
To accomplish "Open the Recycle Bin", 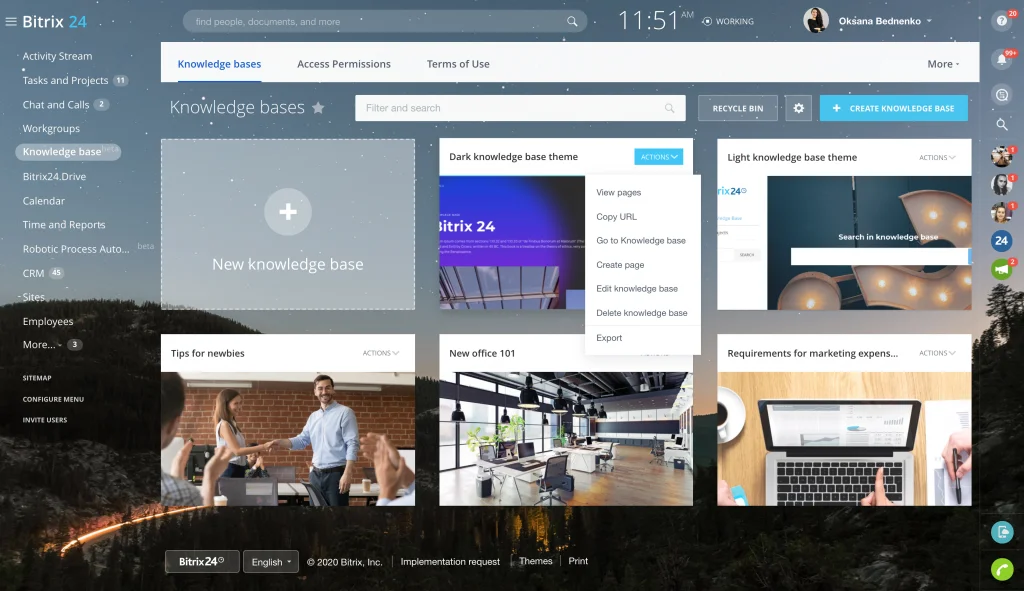I will click(x=737, y=108).
